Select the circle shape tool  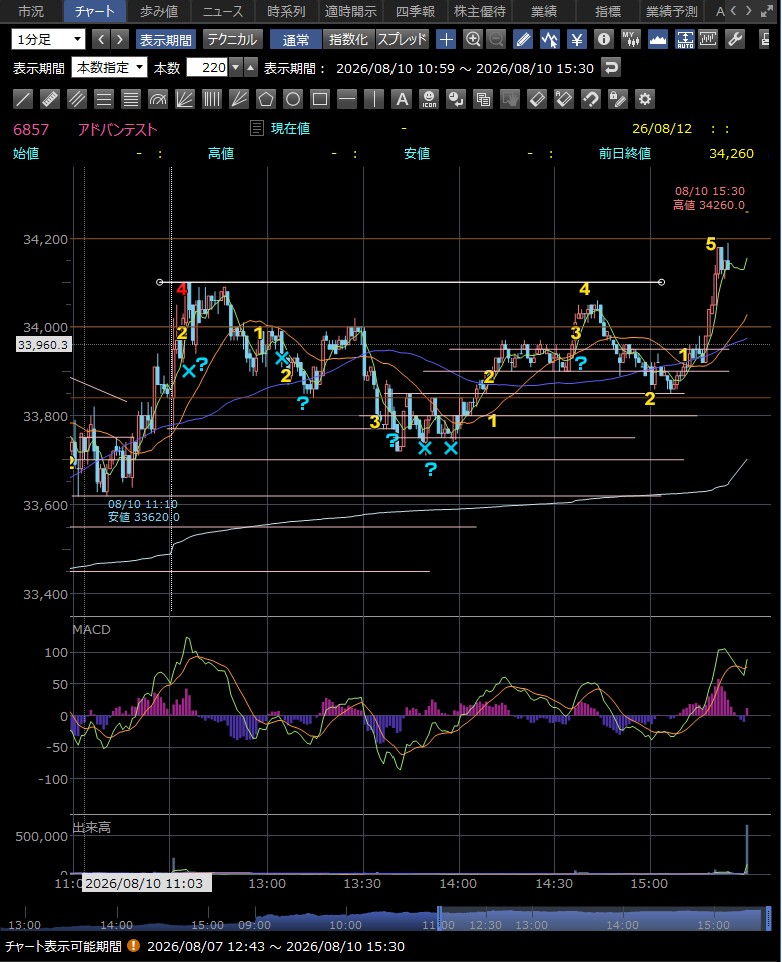[293, 99]
